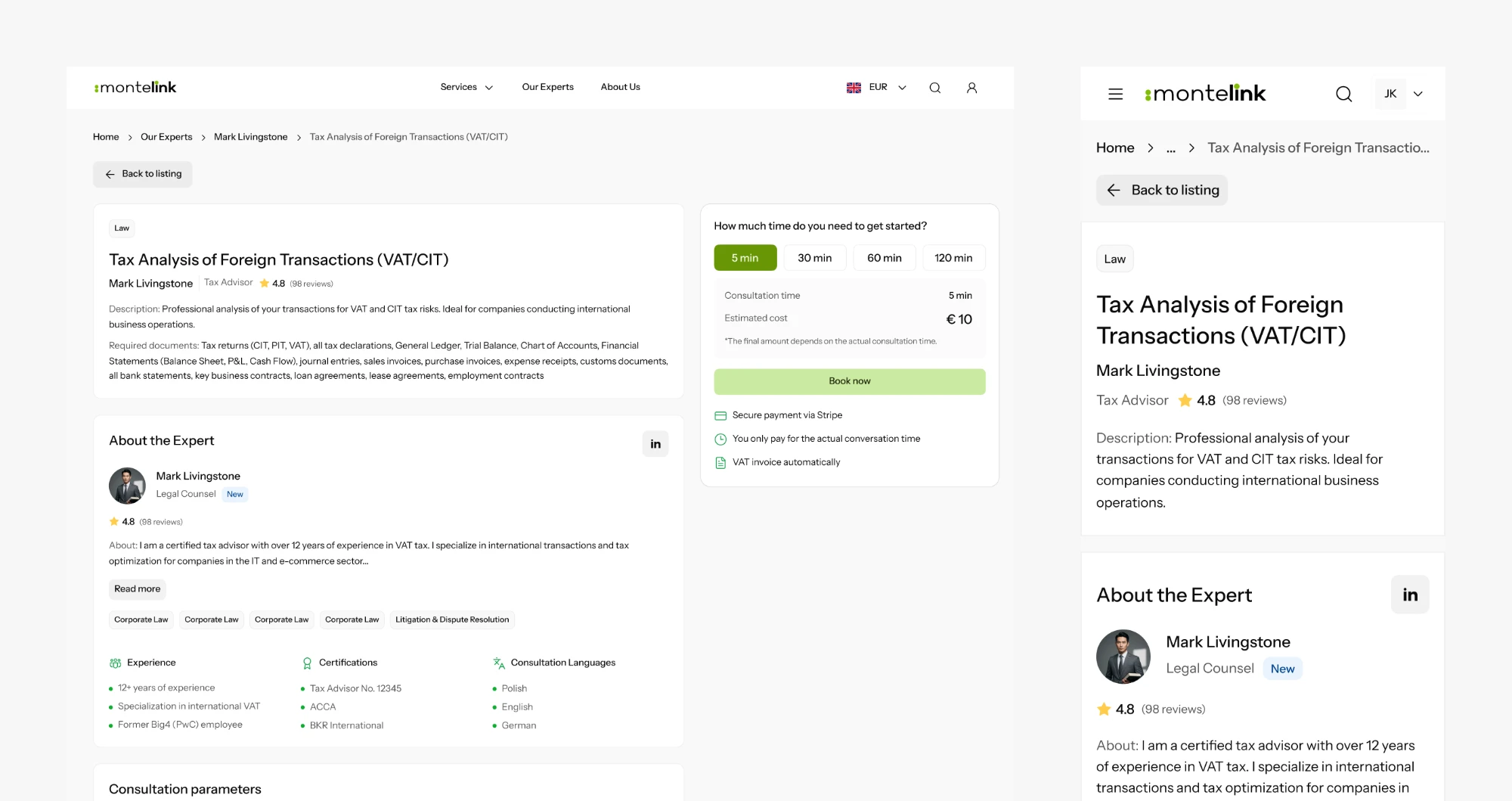The height and width of the screenshot is (801, 1512).
Task: Click the Certifications ribbon icon
Action: tap(307, 663)
